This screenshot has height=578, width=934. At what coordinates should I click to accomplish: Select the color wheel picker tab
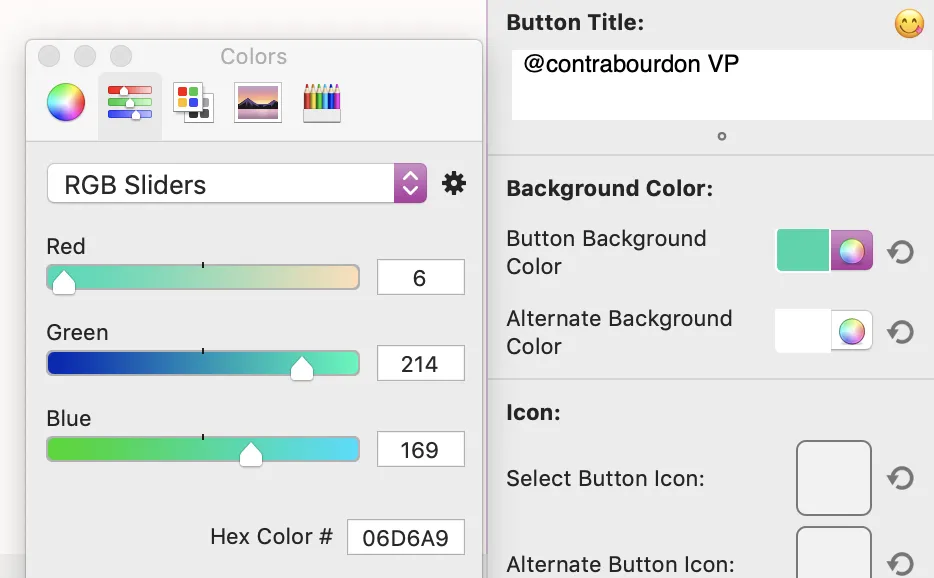tap(66, 102)
